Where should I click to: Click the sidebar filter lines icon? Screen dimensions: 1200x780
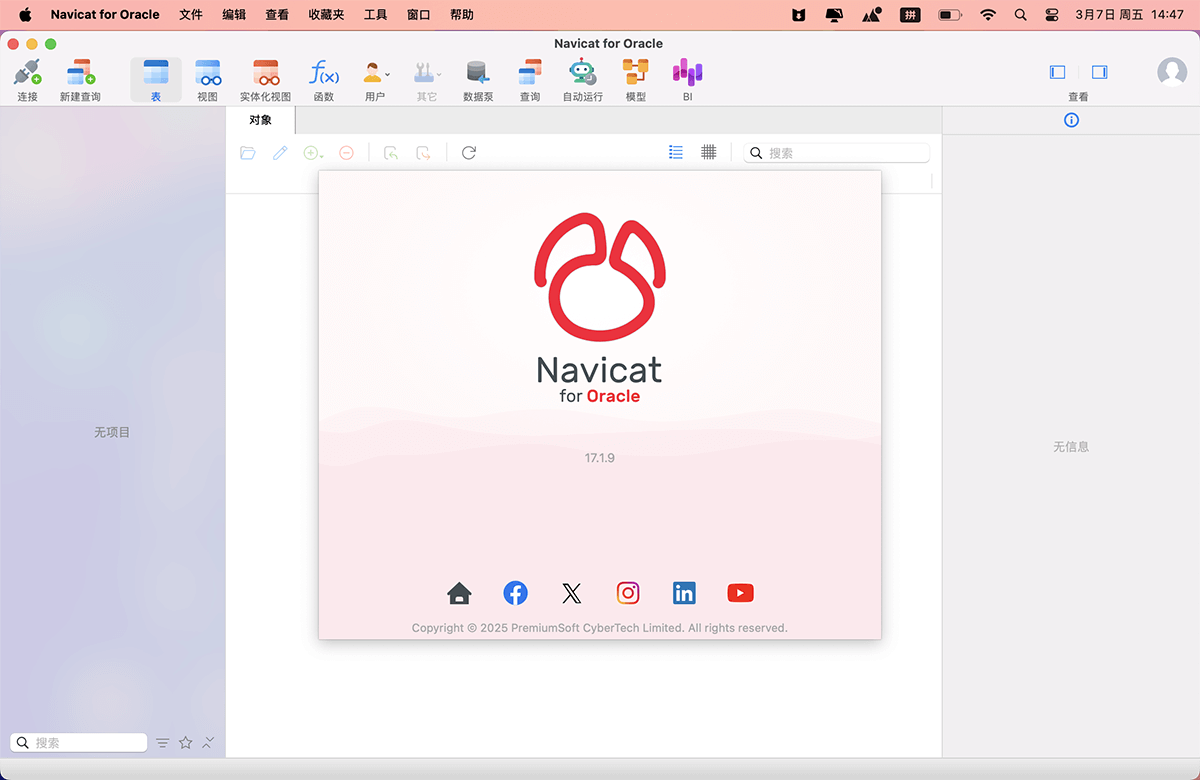tap(162, 743)
